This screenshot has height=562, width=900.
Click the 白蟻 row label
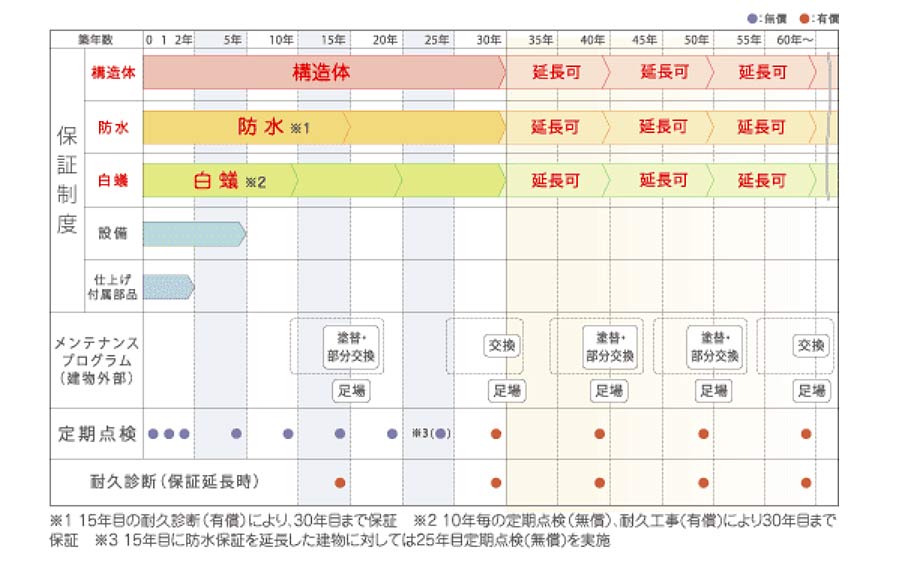[111, 181]
